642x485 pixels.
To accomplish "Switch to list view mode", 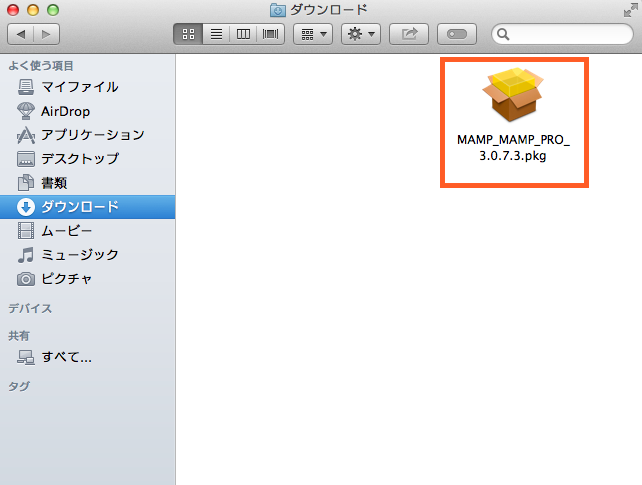I will pos(215,34).
